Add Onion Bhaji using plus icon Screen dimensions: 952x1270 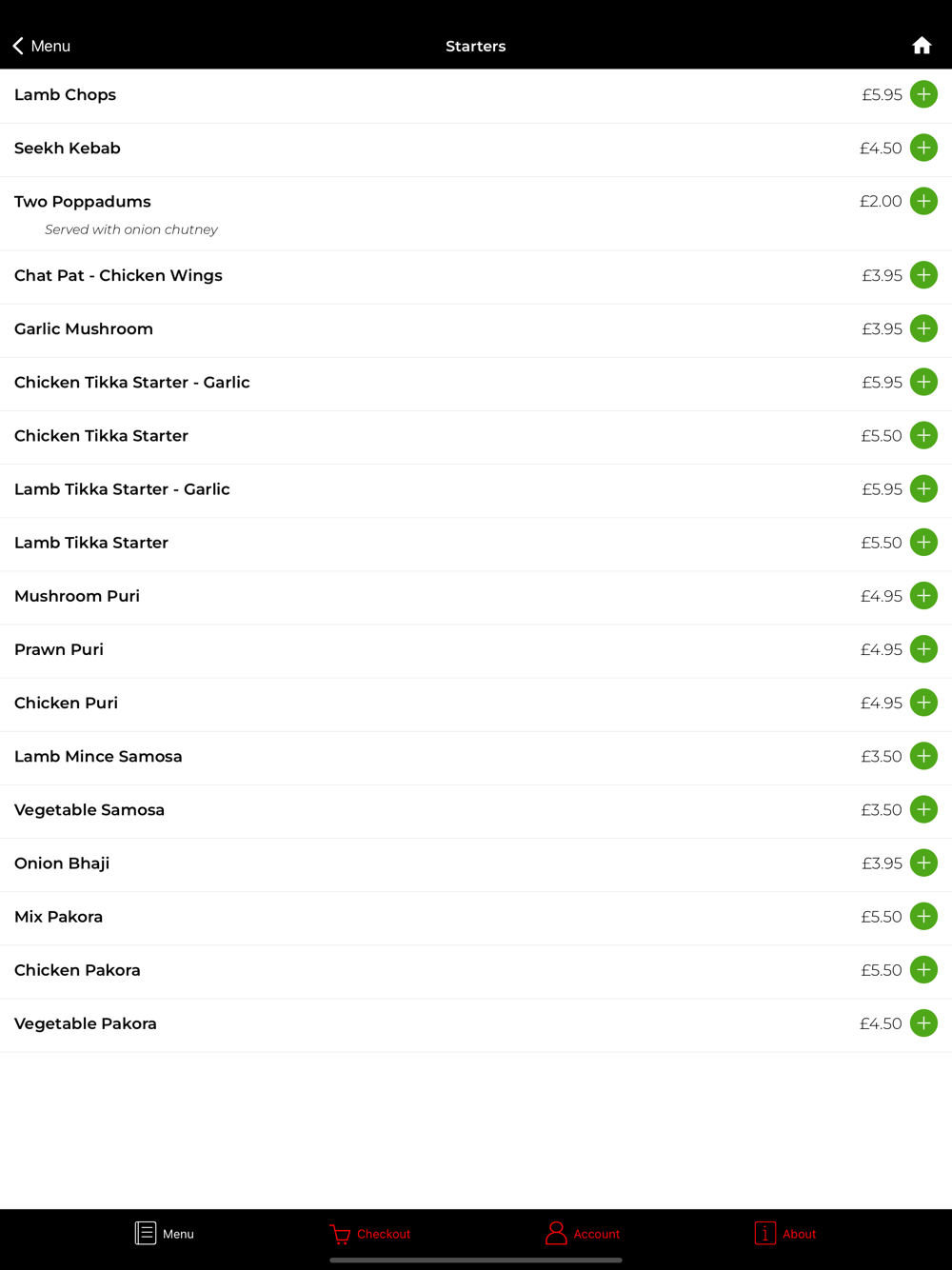[x=923, y=863]
